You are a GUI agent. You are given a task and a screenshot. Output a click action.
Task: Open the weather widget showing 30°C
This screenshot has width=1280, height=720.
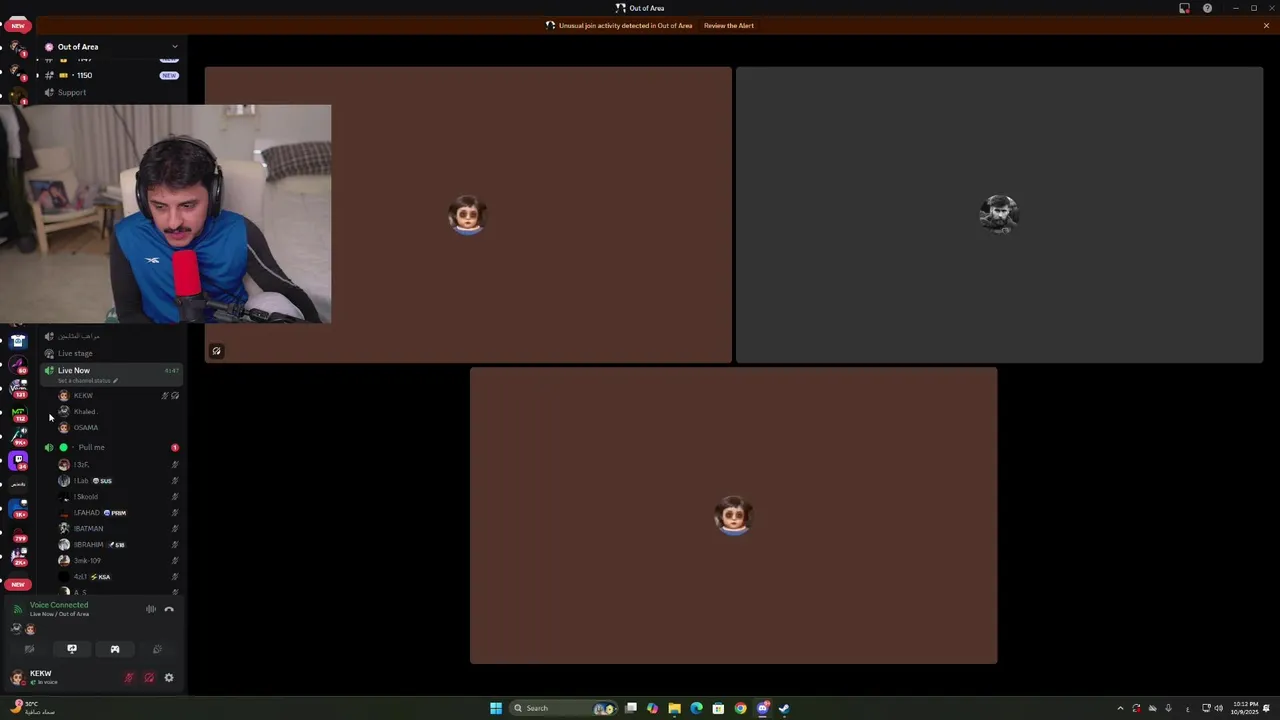[x=32, y=707]
